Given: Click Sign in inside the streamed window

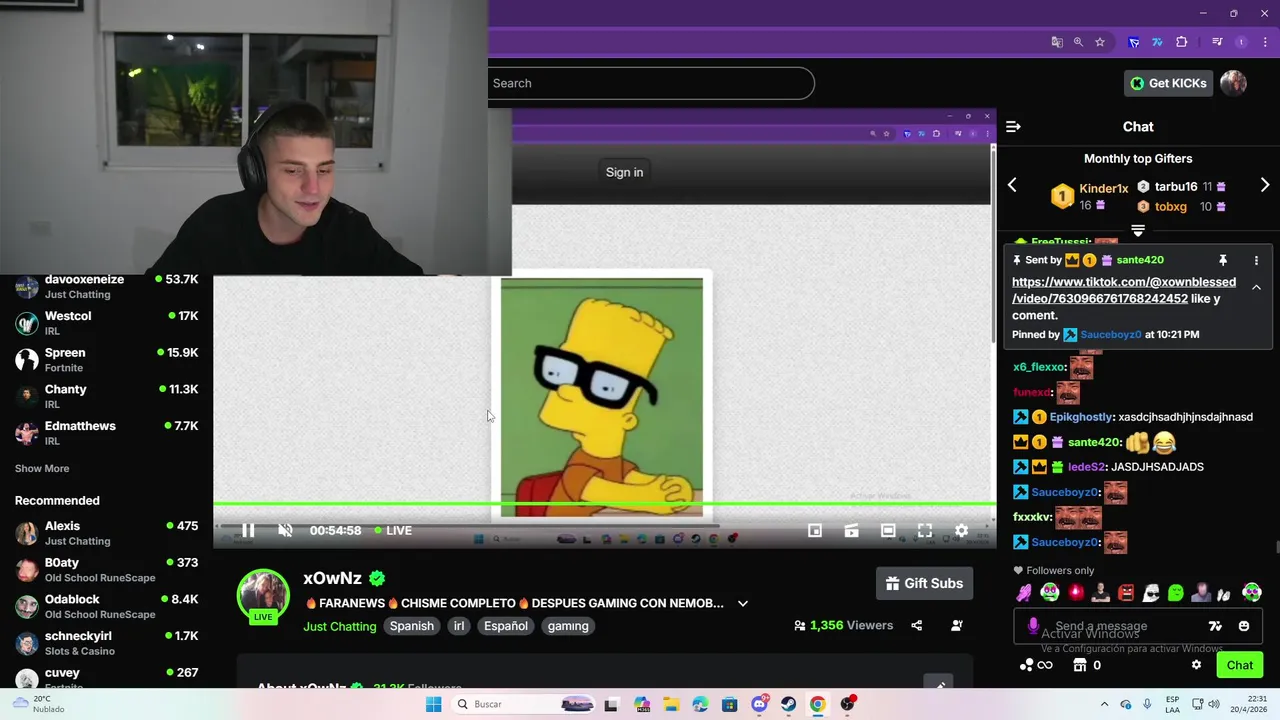Looking at the screenshot, I should [x=624, y=172].
